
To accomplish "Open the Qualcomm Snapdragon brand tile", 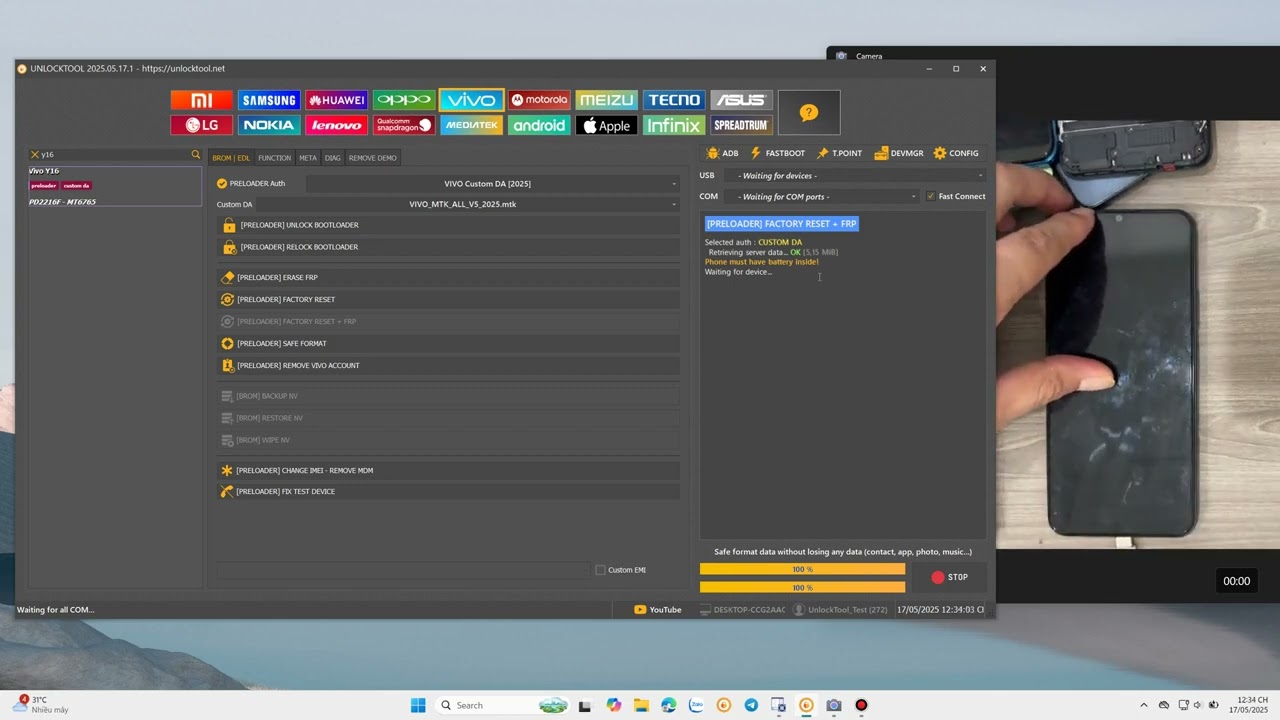I will click(x=404, y=125).
